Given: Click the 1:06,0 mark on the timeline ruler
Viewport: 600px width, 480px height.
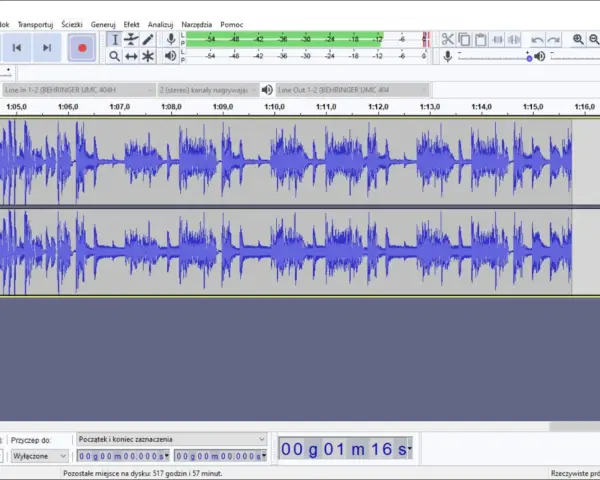Looking at the screenshot, I should pos(68,107).
